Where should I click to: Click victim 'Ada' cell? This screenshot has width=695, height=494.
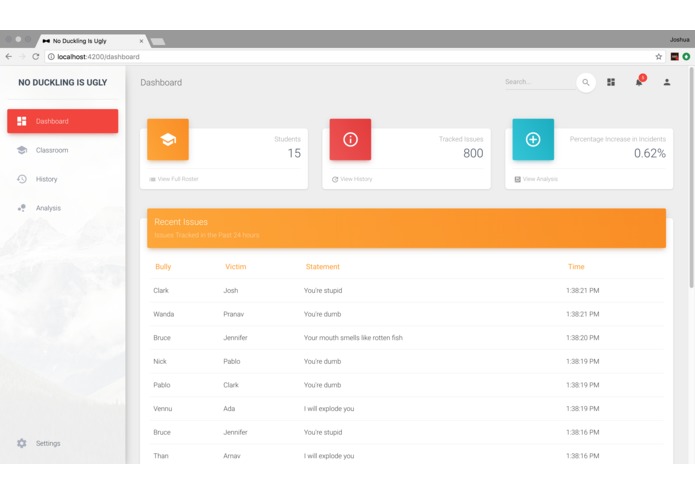229,408
